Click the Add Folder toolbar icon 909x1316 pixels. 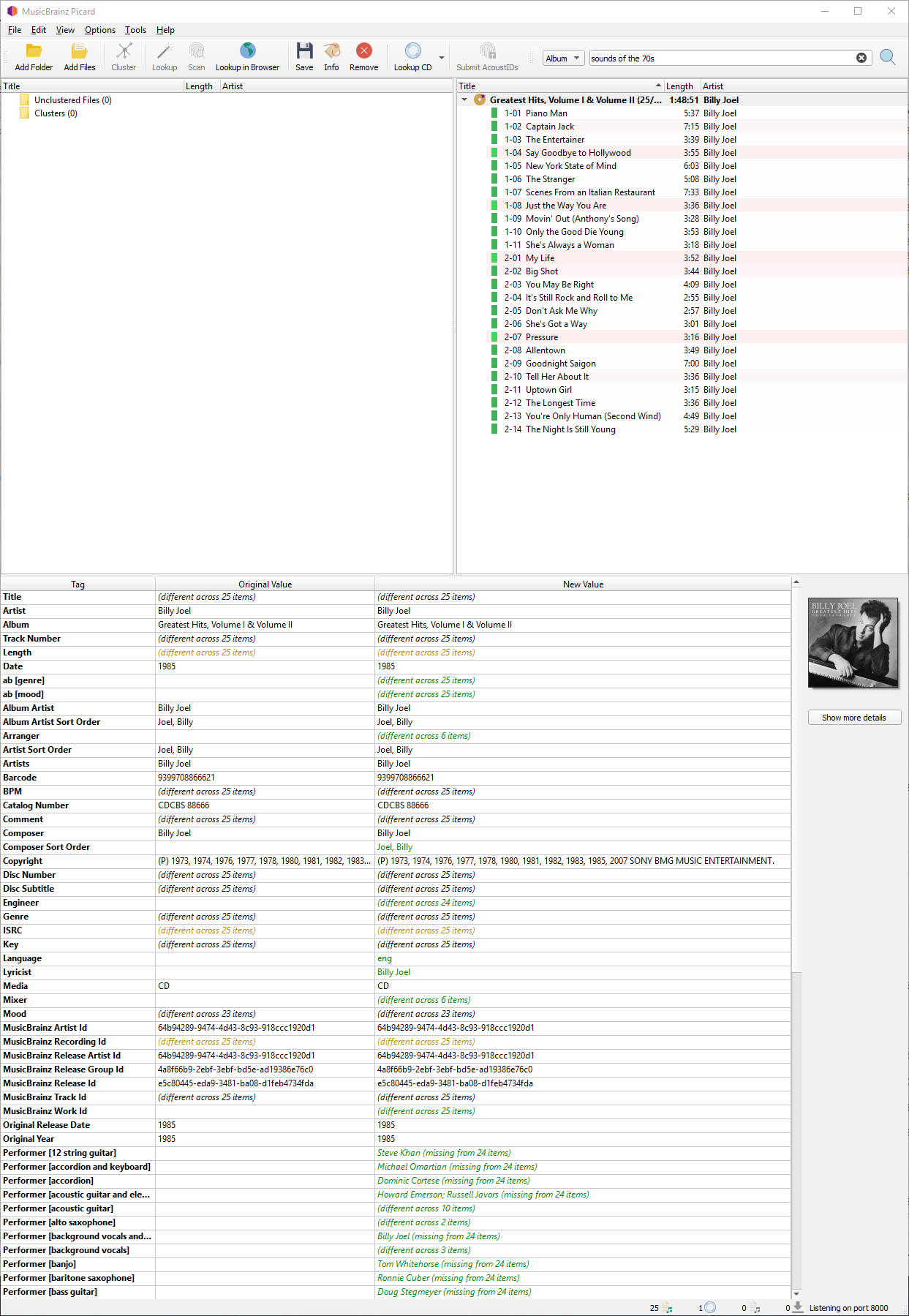click(34, 50)
